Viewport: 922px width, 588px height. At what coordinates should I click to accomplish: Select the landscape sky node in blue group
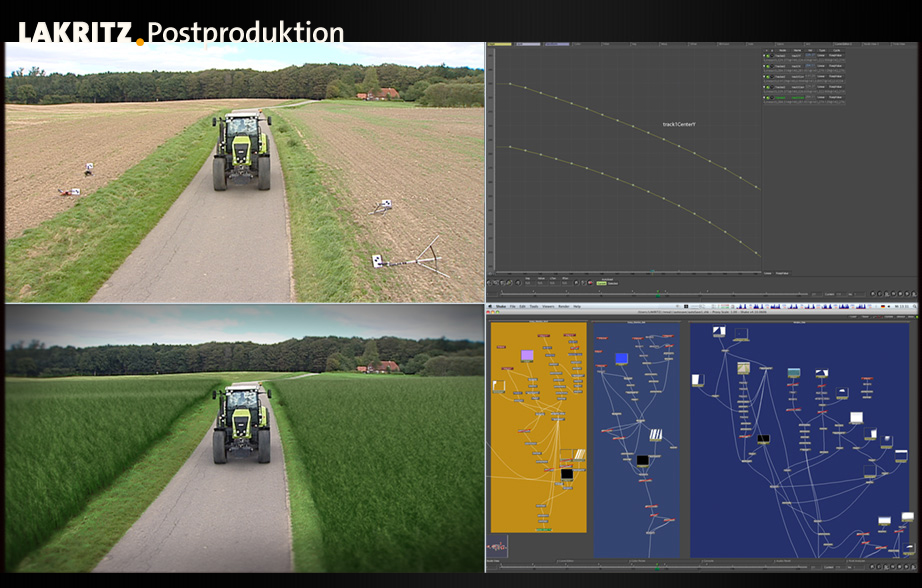click(794, 373)
